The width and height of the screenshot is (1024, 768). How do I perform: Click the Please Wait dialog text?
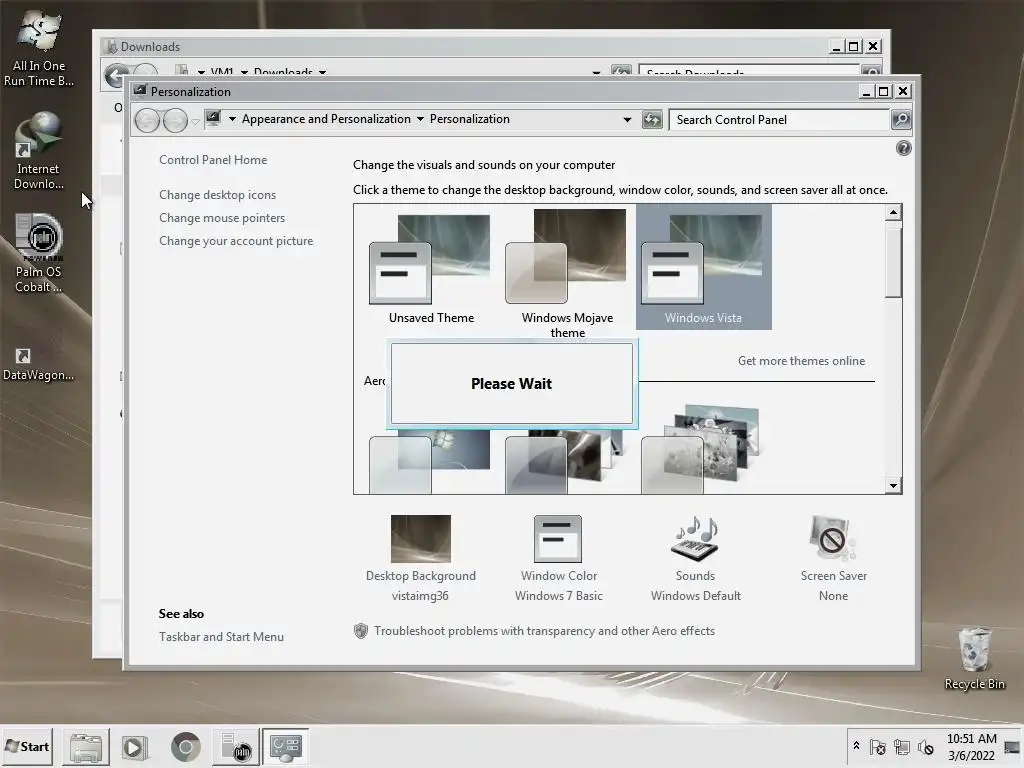511,383
